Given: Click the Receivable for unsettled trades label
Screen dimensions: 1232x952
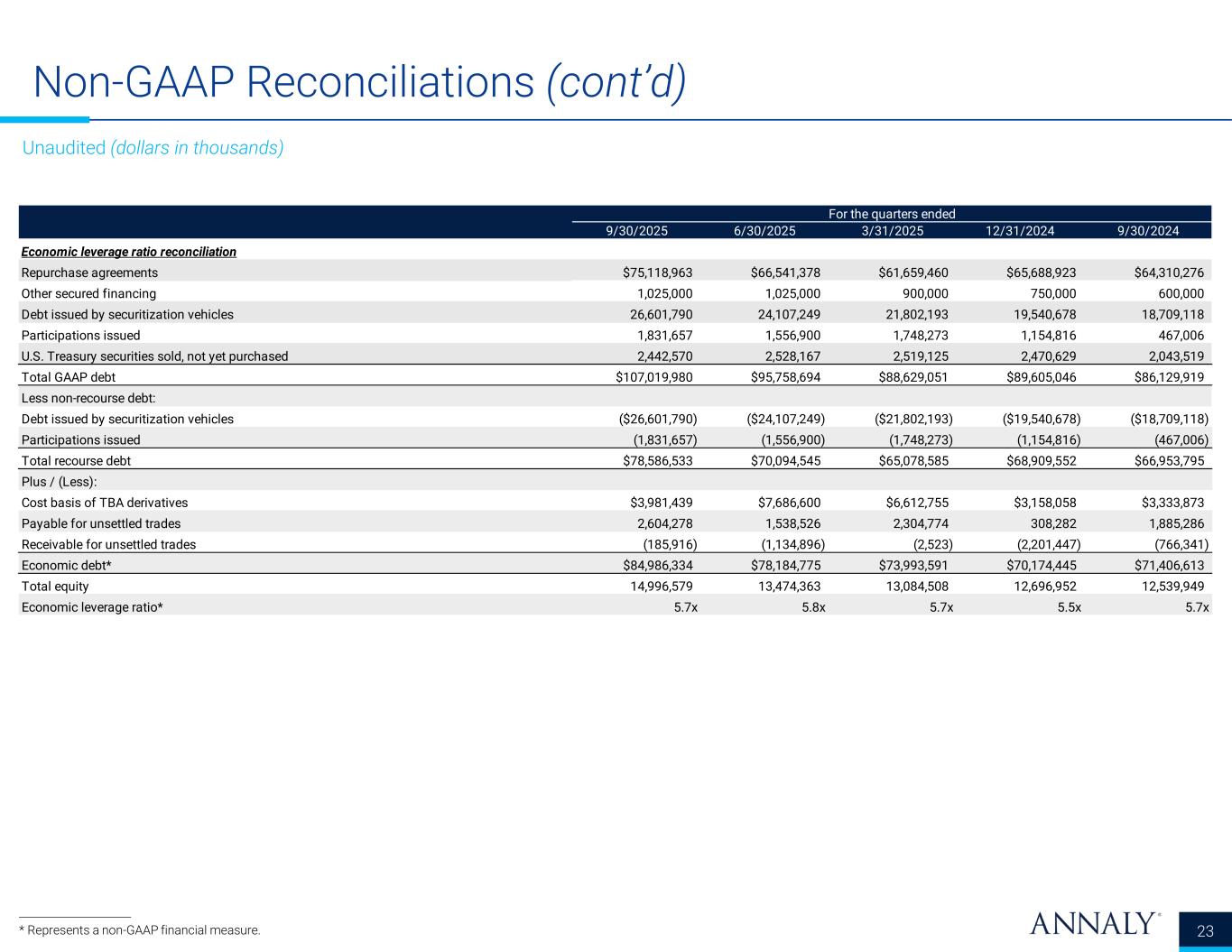Looking at the screenshot, I should [x=108, y=544].
